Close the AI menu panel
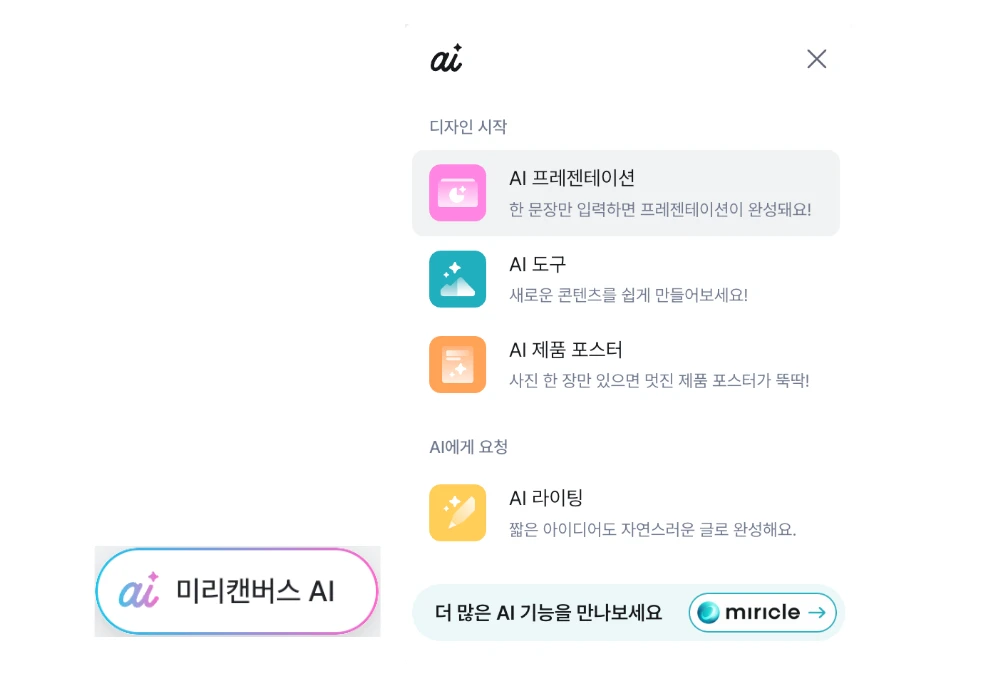The image size is (988, 688). 817,59
